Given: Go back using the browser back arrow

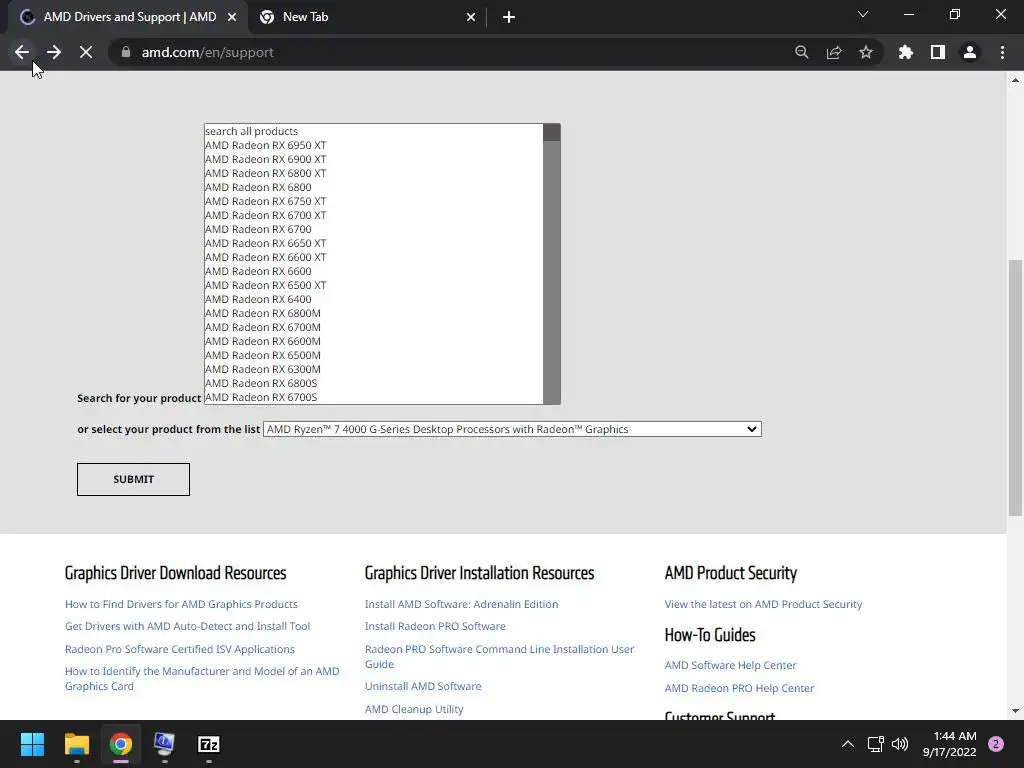Looking at the screenshot, I should [22, 52].
